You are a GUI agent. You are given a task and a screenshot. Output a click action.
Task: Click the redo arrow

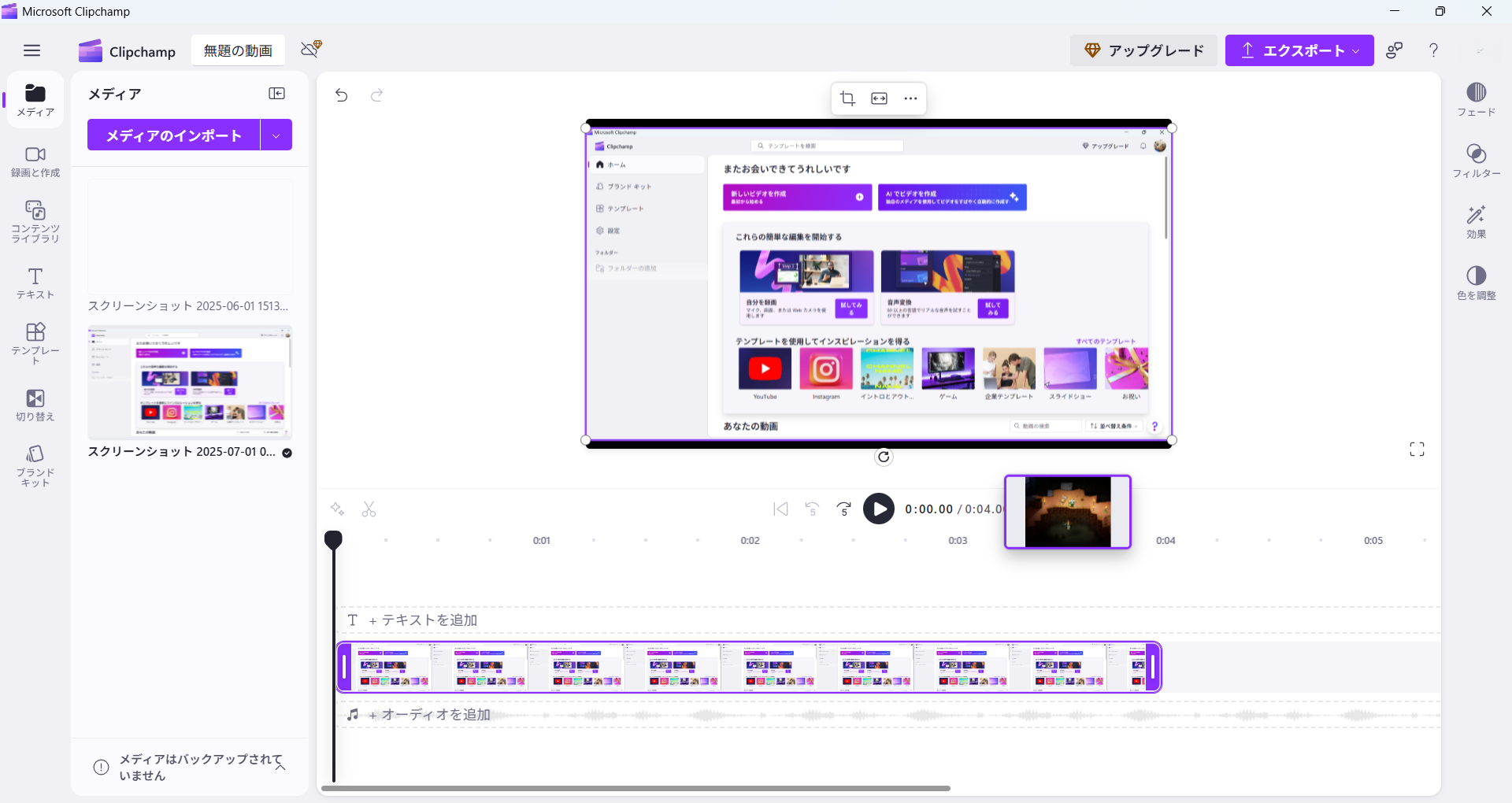pos(376,95)
